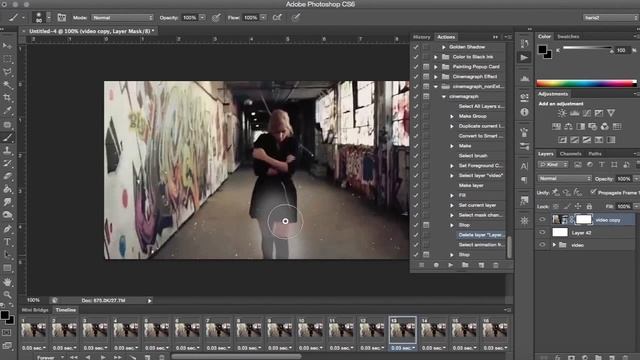Select the Zoom tool
This screenshot has width=640, height=360.
(x=7, y=294)
